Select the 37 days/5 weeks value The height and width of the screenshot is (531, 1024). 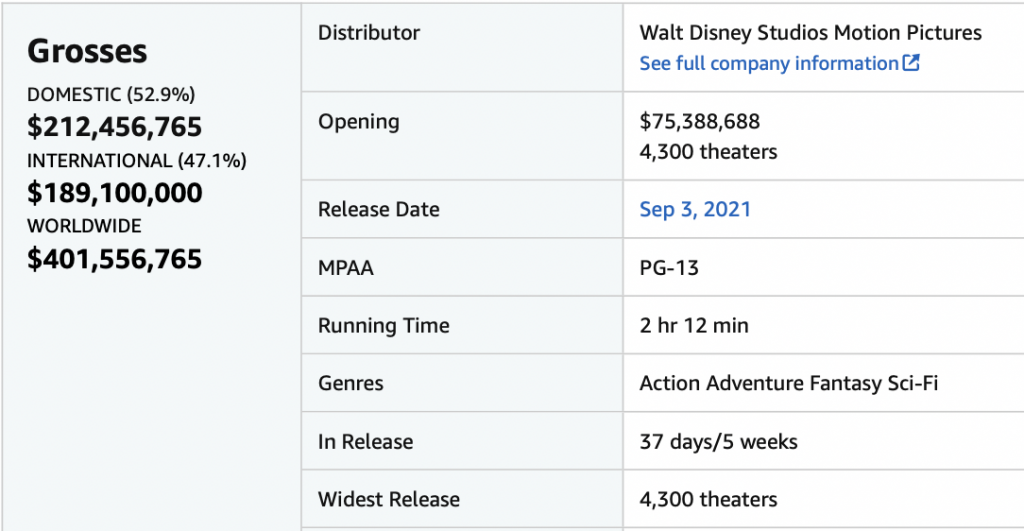[718, 442]
